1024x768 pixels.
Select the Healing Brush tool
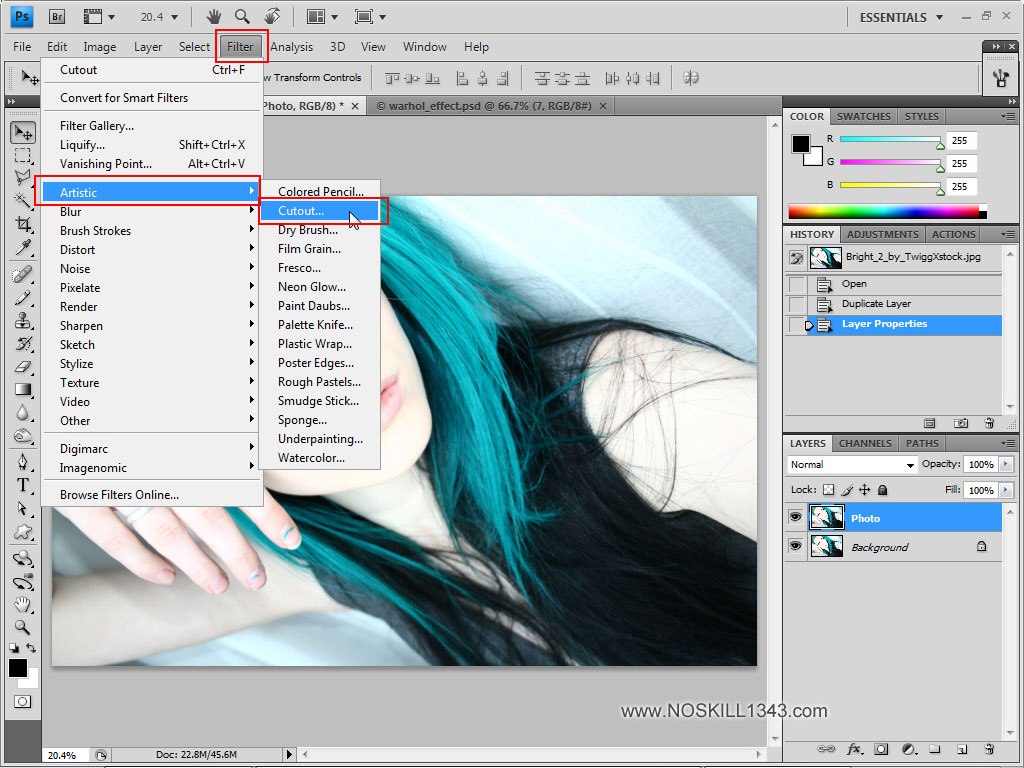[x=24, y=274]
